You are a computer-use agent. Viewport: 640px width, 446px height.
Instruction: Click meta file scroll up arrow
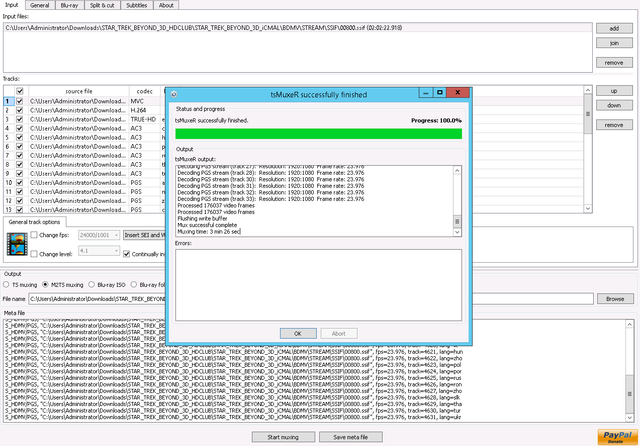click(629, 324)
